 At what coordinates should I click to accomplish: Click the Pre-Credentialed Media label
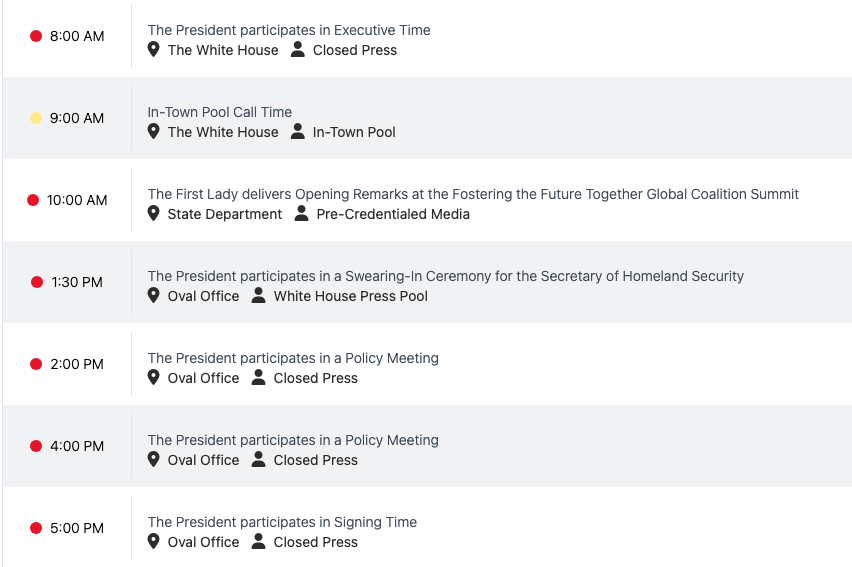pos(393,214)
